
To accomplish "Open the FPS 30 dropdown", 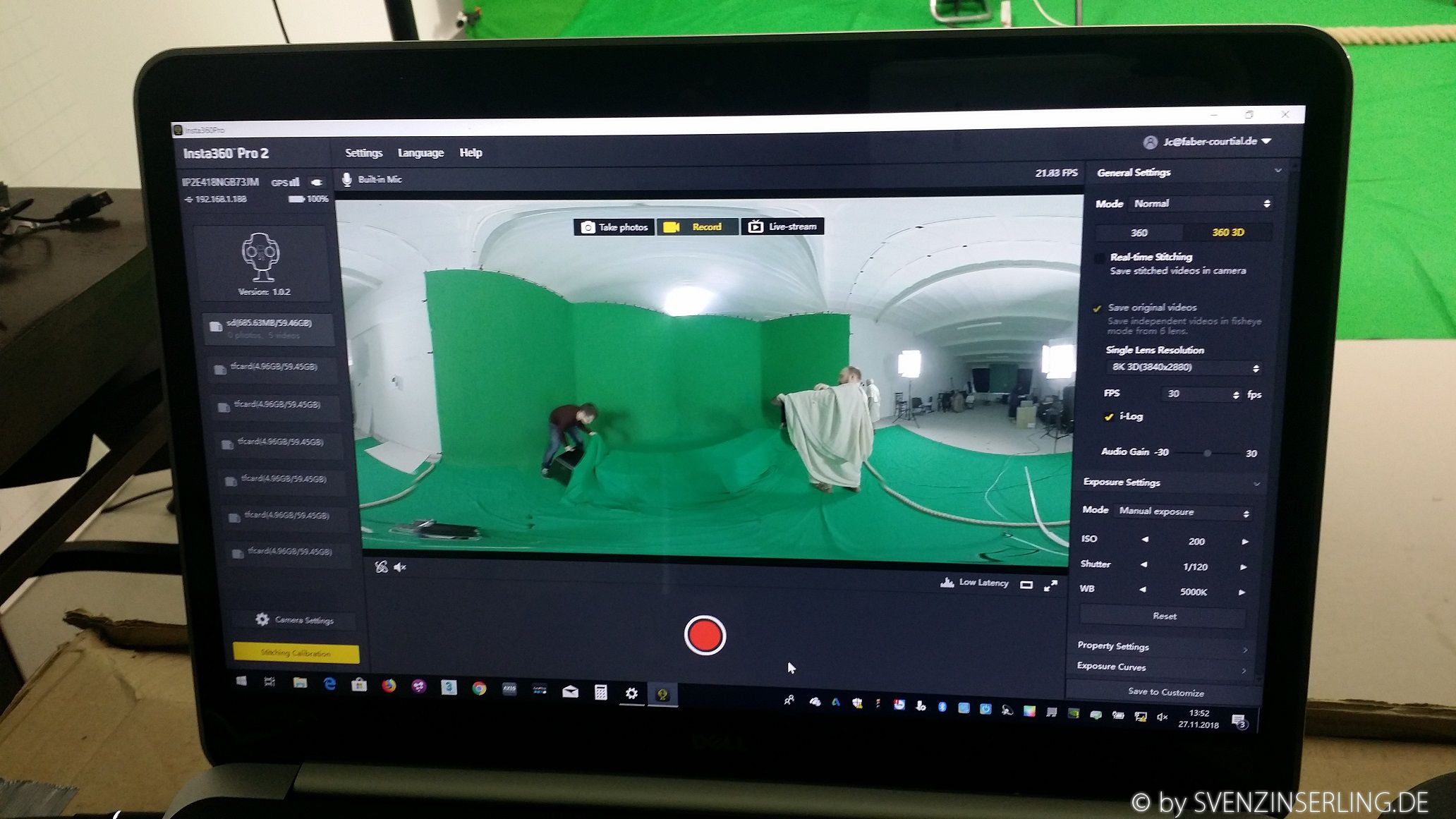I will [1201, 394].
